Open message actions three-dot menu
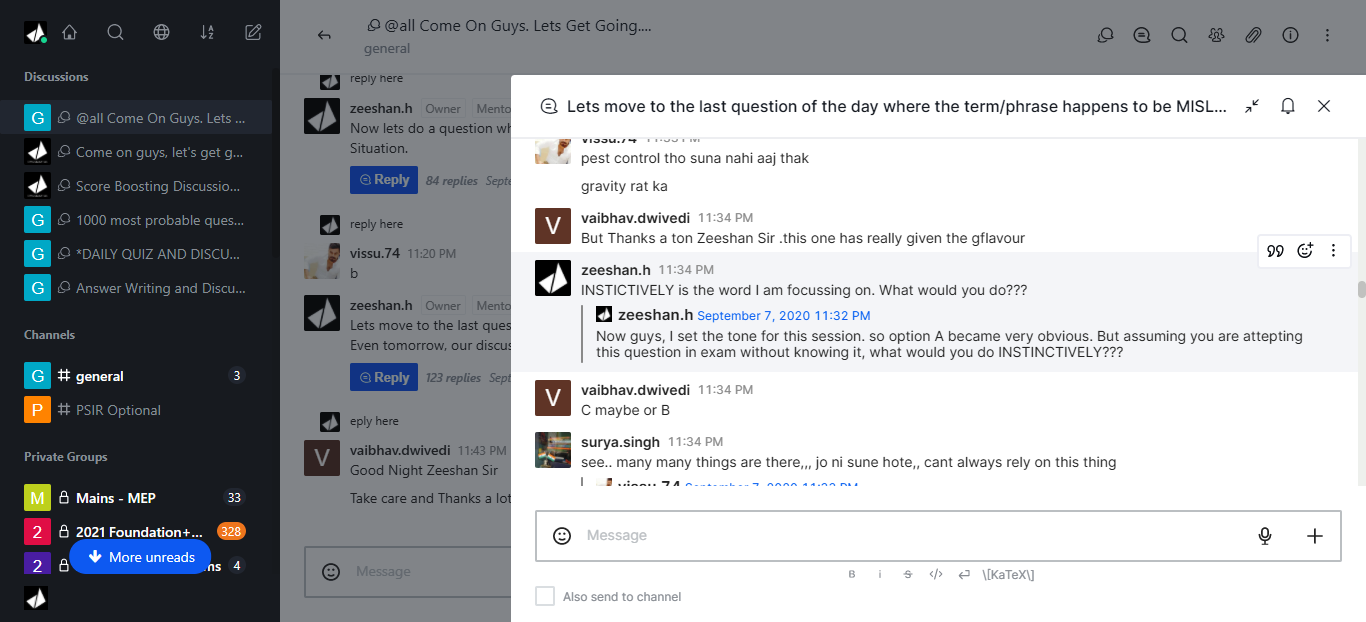 [x=1333, y=251]
